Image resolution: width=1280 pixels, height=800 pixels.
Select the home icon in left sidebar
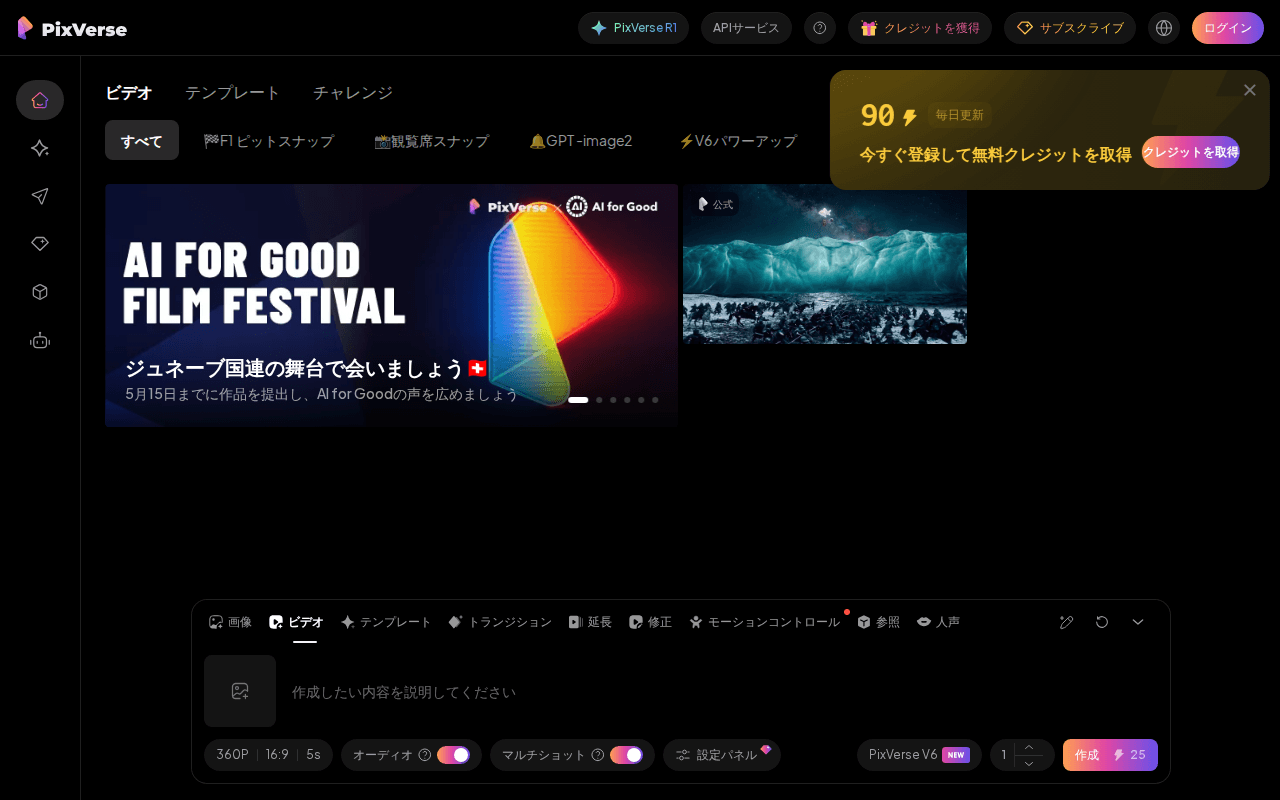(40, 100)
